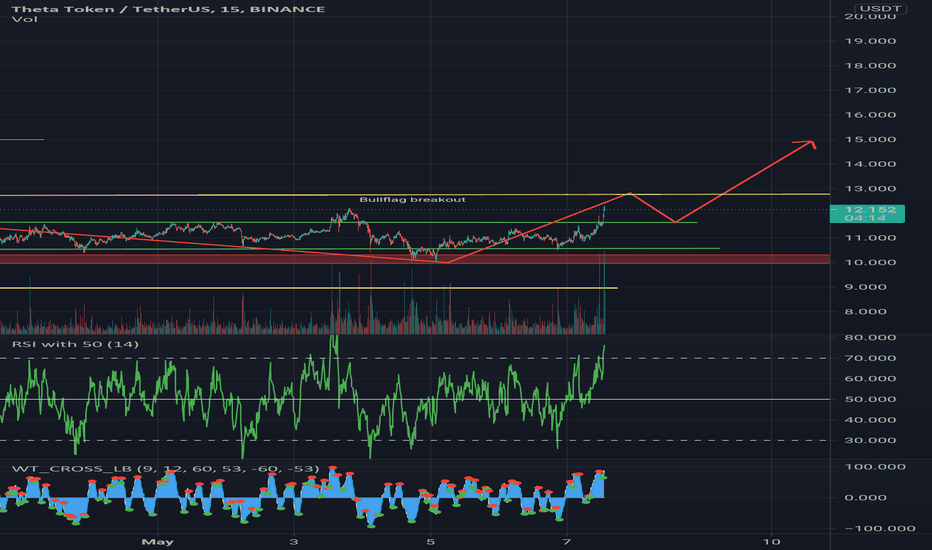Viewport: 932px width, 550px height.
Task: Click the Vol indicator label
Action: tap(25, 20)
